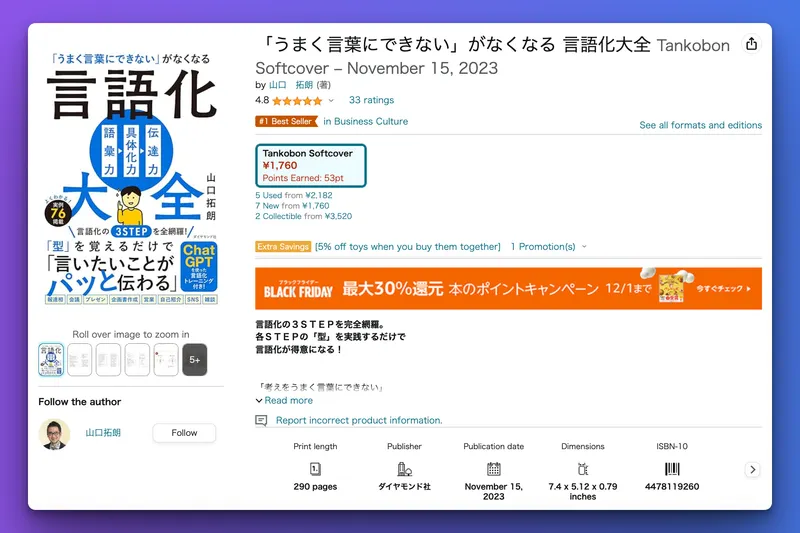Select the third preview page thumbnail
The image size is (800, 533).
click(109, 360)
